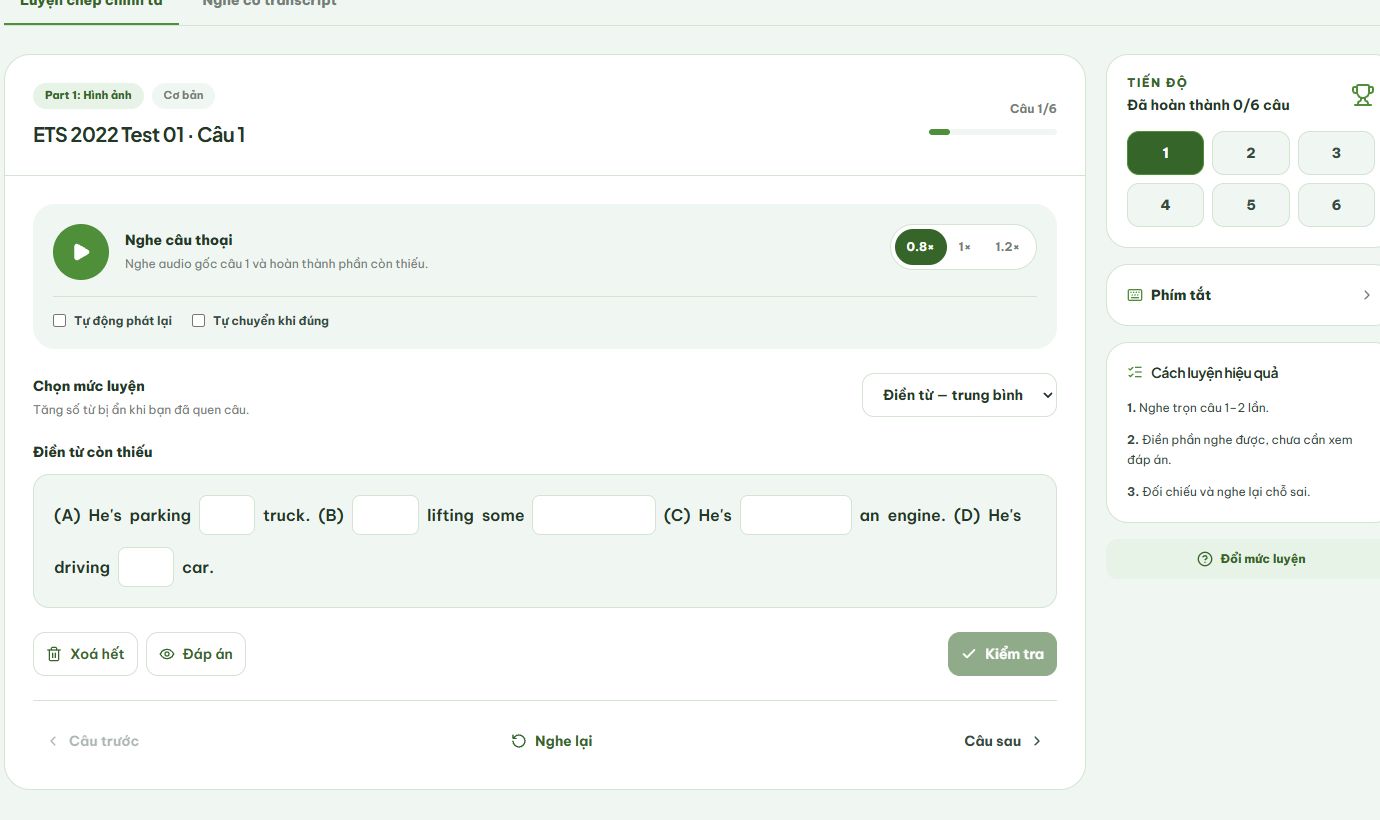Image resolution: width=1380 pixels, height=820 pixels.
Task: Go to next question with Câu sau
Action: click(x=1002, y=741)
